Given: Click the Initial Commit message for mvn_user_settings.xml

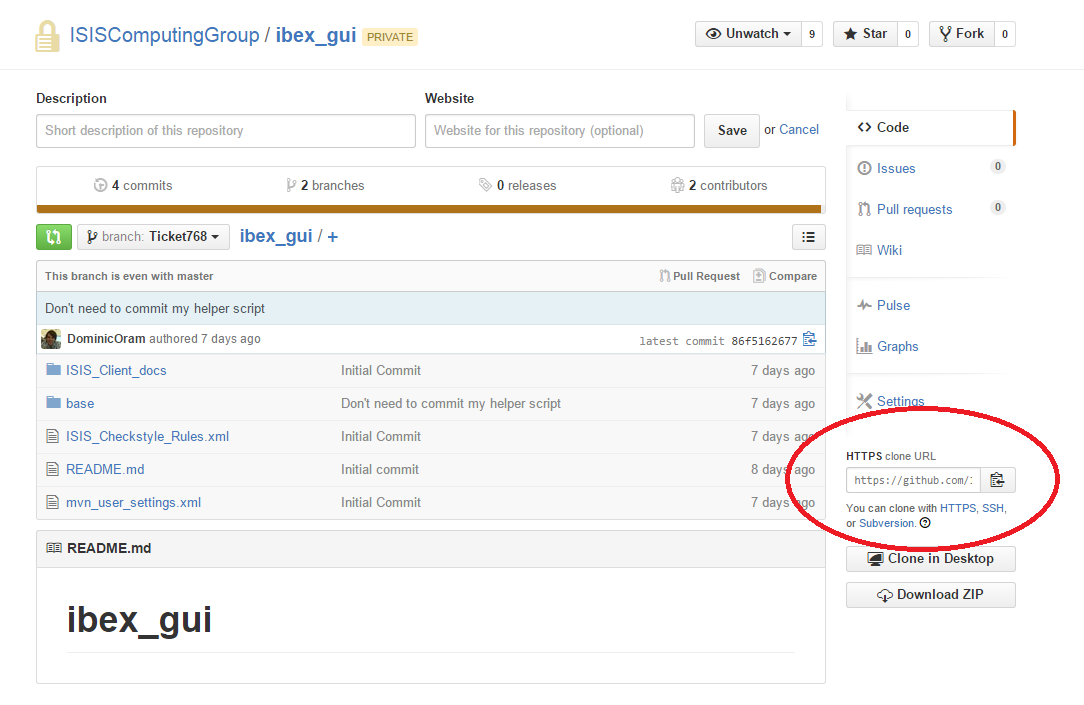Looking at the screenshot, I should tap(381, 502).
